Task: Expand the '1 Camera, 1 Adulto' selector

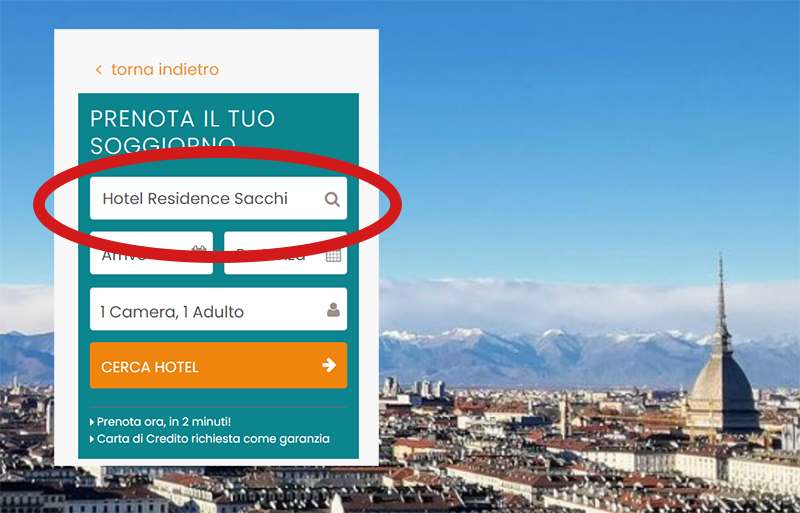Action: (x=218, y=309)
